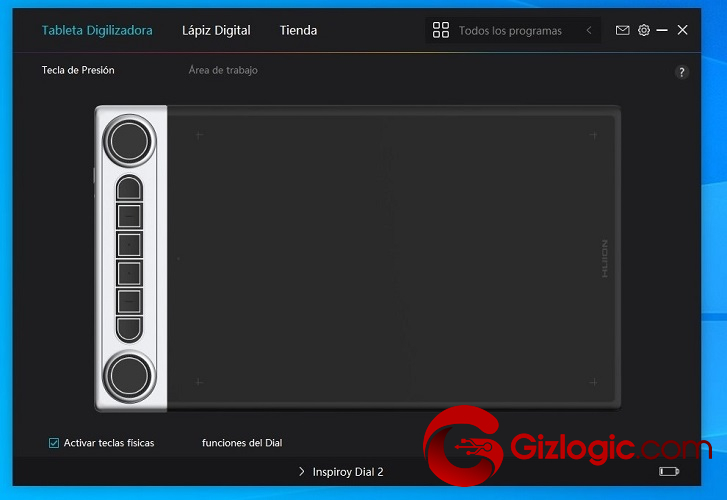This screenshot has height=500, width=727.
Task: Toggle the Activar teclas físicas checkbox
Action: pos(54,443)
